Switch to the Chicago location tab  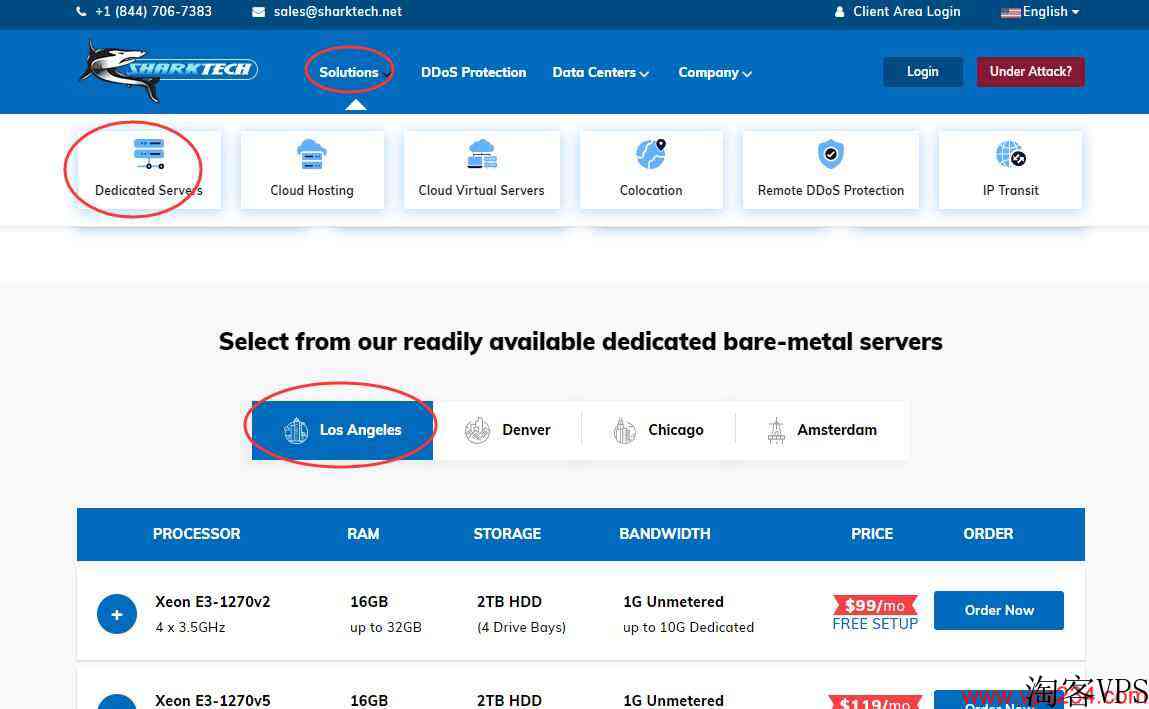pyautogui.click(x=658, y=430)
